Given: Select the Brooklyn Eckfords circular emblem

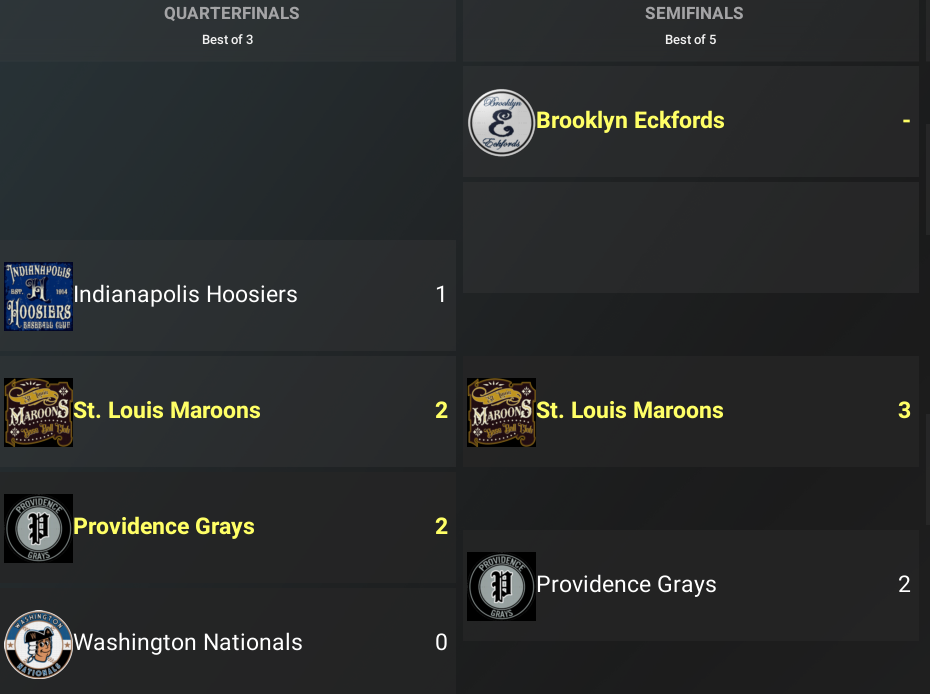Looking at the screenshot, I should pyautogui.click(x=501, y=121).
